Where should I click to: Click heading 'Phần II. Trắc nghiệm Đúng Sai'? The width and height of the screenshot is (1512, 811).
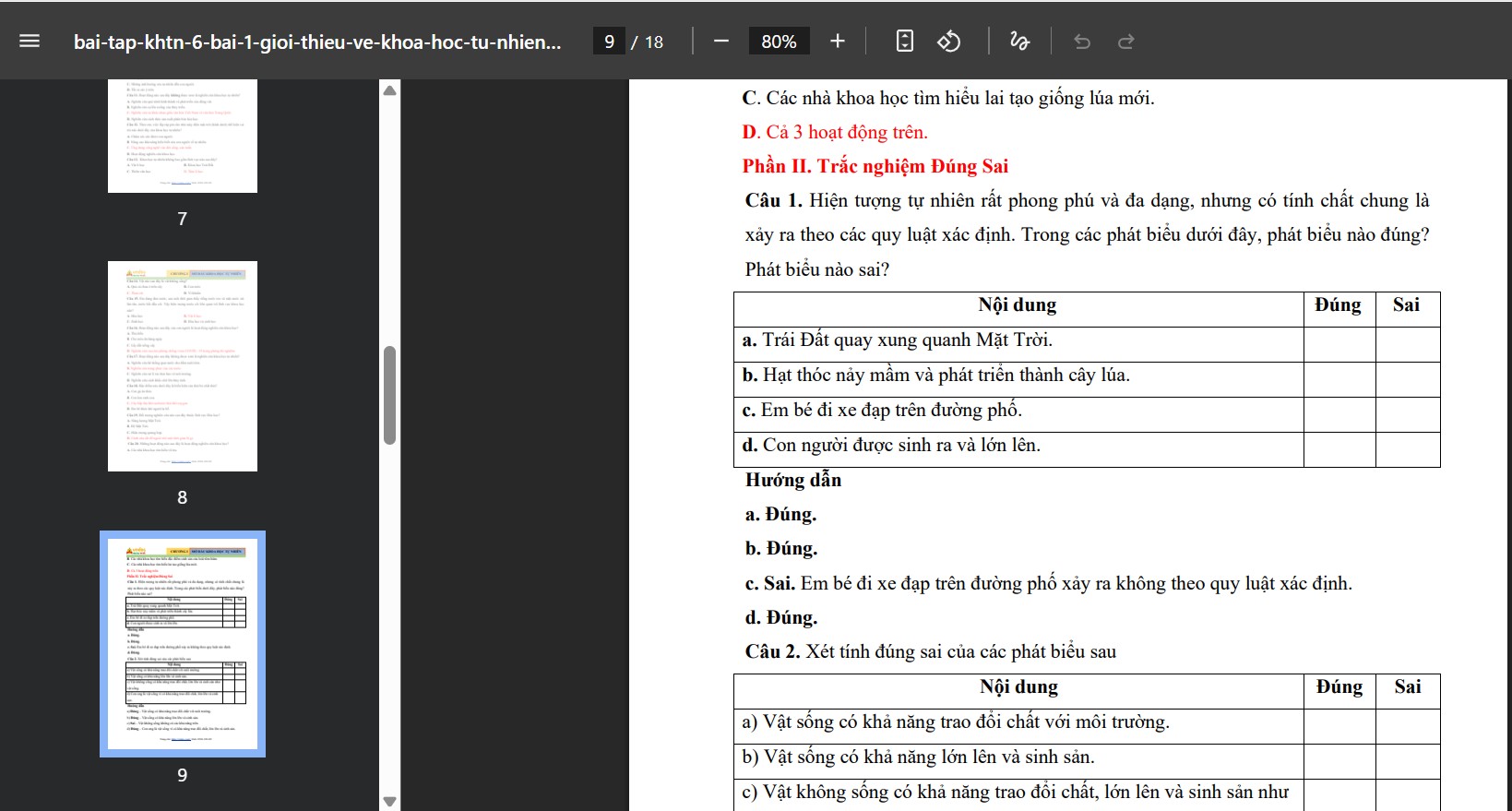coord(875,166)
